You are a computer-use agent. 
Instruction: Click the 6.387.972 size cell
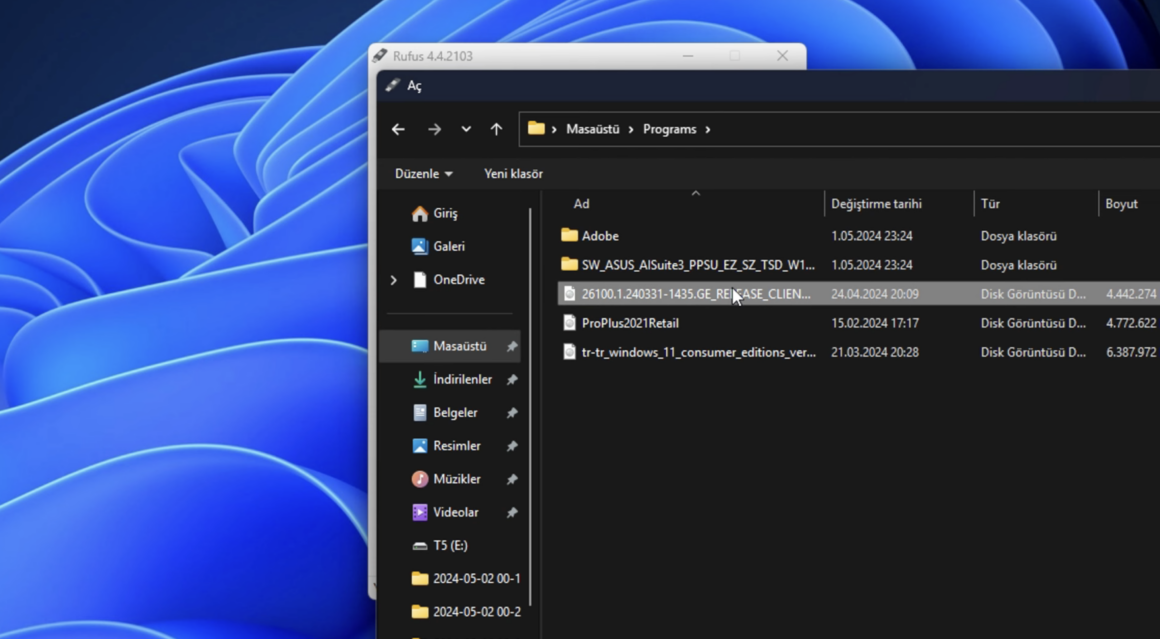1130,353
